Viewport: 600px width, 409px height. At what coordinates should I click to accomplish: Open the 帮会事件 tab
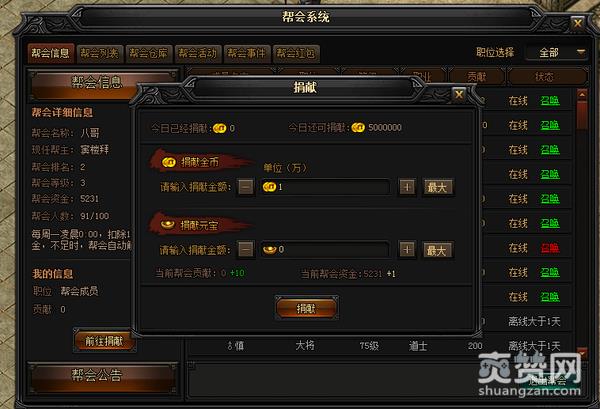[x=247, y=54]
